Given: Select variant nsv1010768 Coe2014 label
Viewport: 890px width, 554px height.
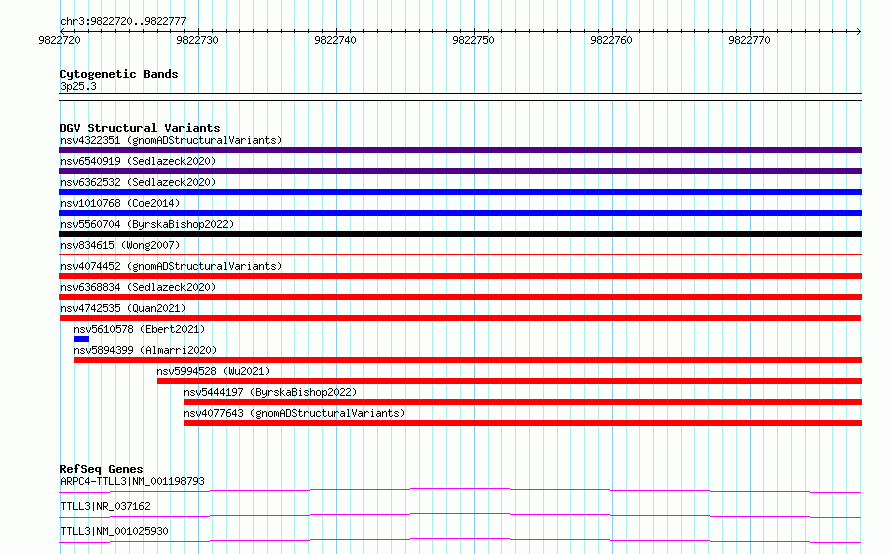Looking at the screenshot, I should 120,203.
